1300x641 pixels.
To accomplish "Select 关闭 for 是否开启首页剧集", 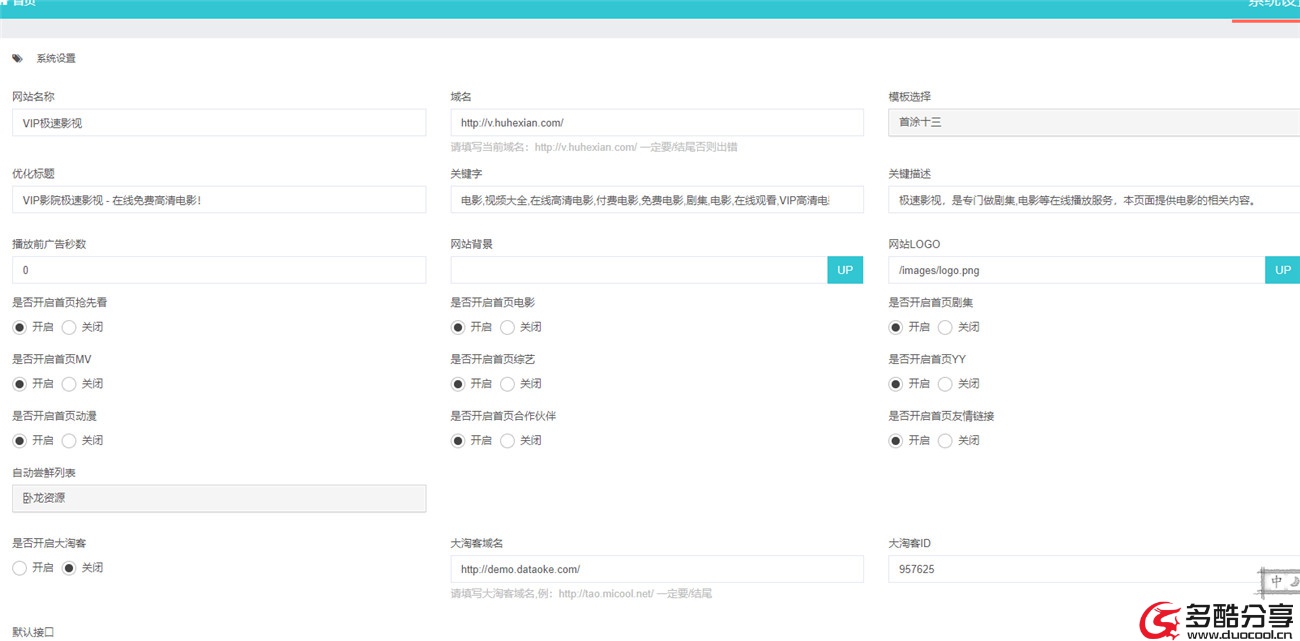I will [946, 327].
